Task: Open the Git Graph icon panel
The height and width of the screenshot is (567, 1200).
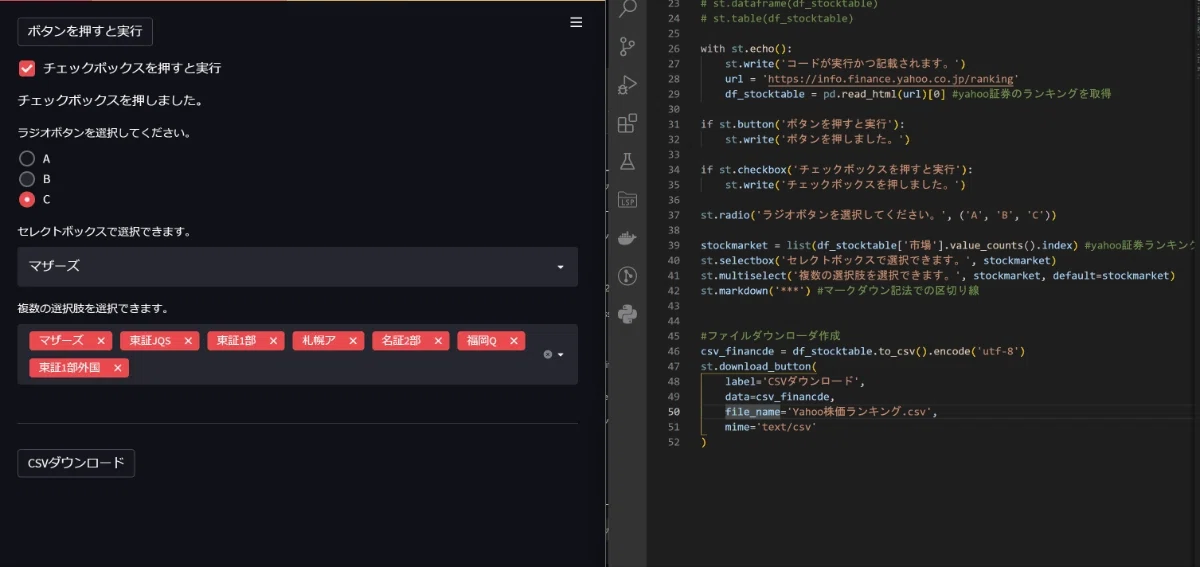Action: coord(628,276)
